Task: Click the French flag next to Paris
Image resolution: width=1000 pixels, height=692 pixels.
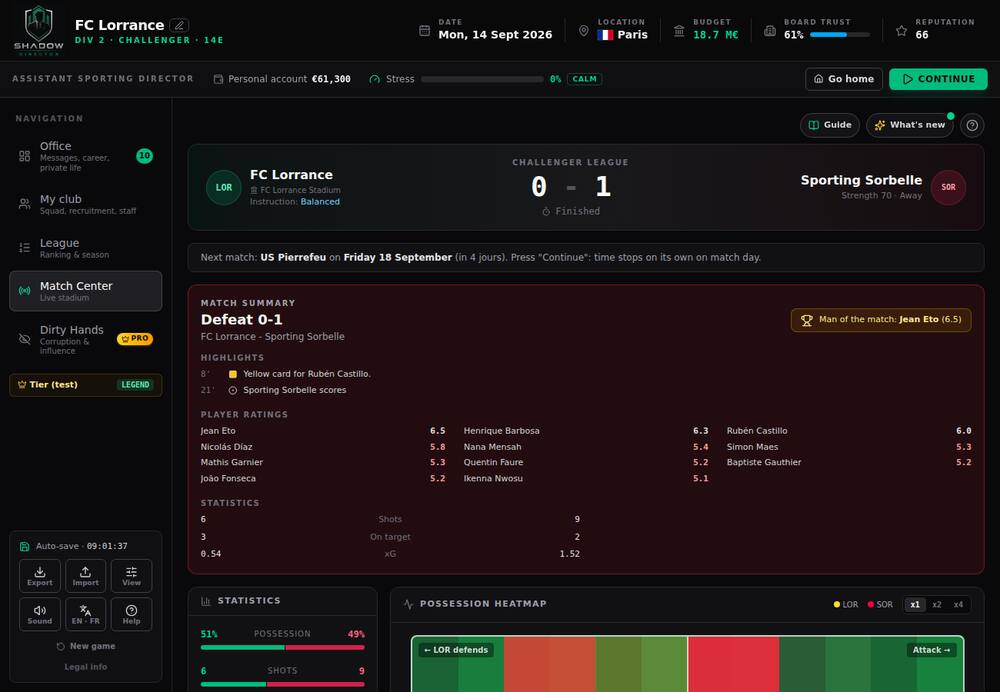Action: 605,35
